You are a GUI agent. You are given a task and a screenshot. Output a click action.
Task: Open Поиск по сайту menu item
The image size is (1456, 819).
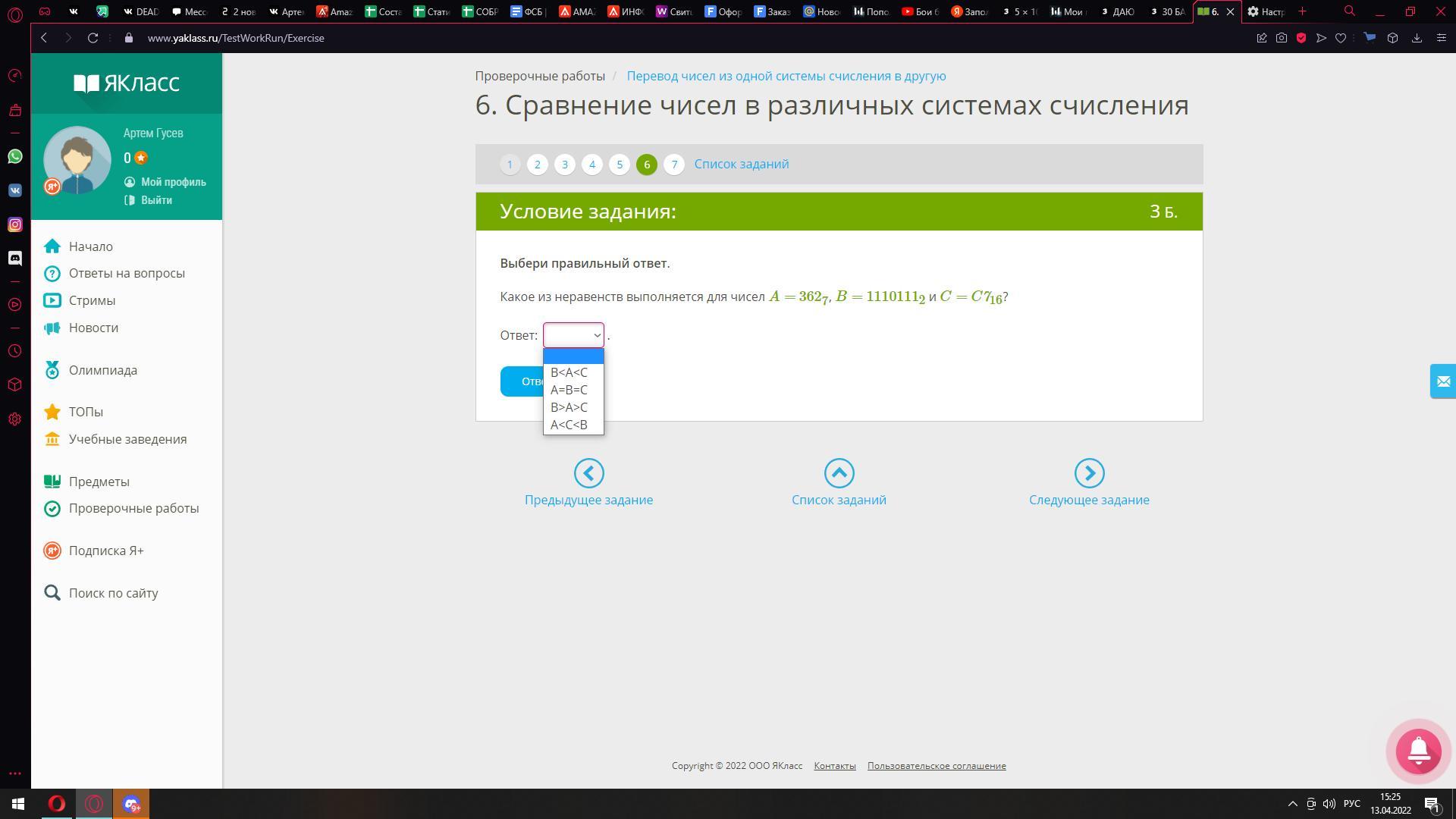point(113,593)
